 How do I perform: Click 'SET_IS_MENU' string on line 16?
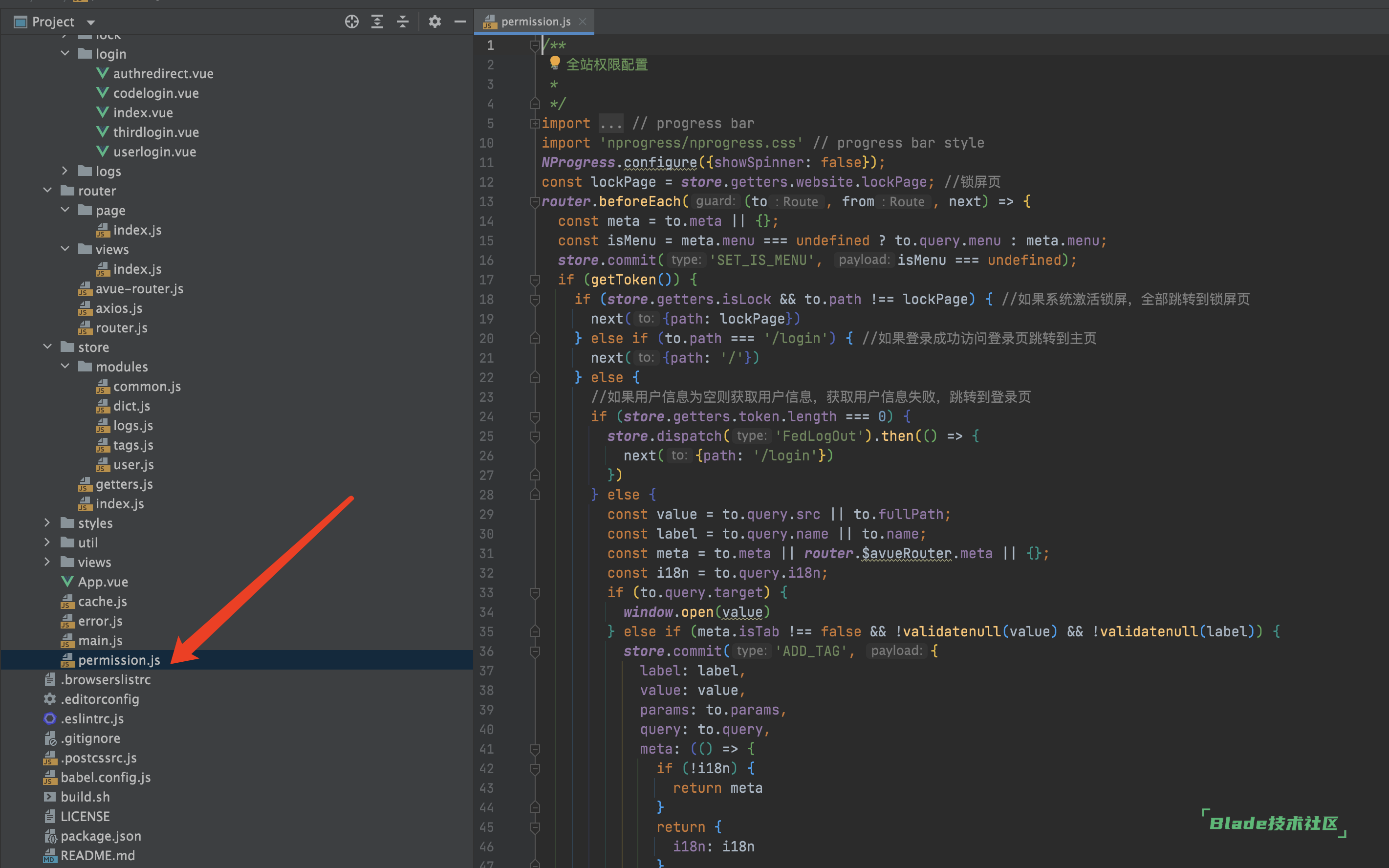point(761,260)
